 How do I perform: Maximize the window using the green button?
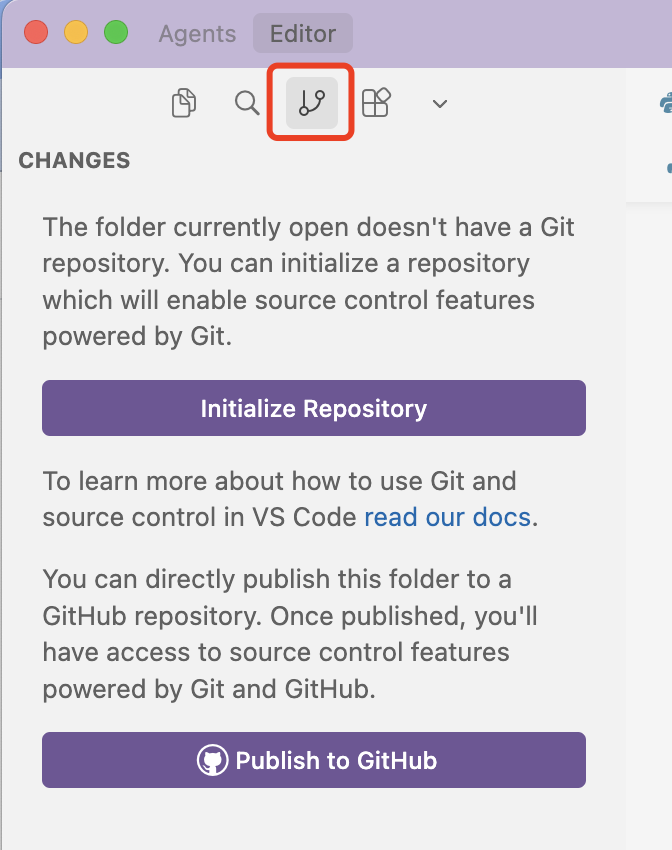pyautogui.click(x=116, y=32)
